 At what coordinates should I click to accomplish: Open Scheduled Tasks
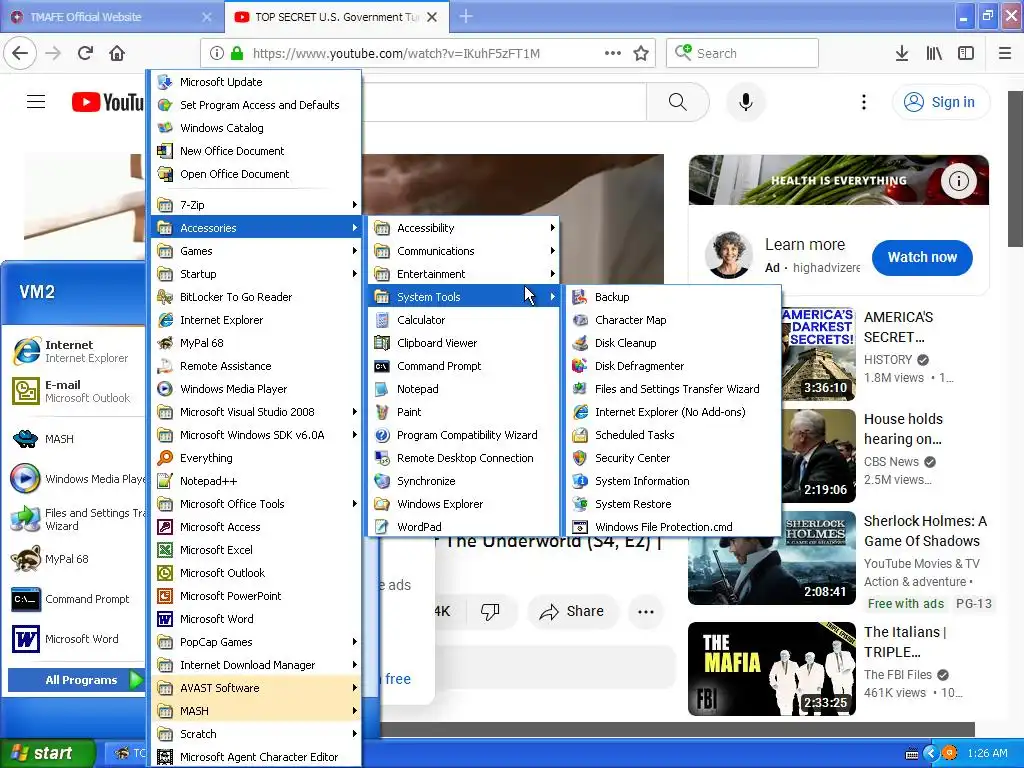click(x=673, y=435)
